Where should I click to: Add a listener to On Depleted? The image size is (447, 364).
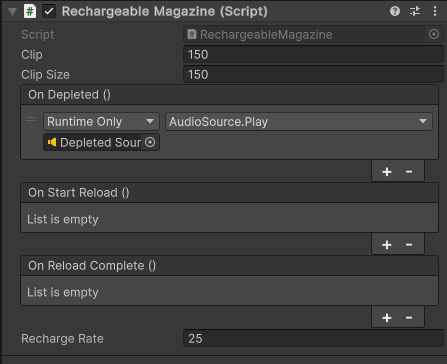click(x=387, y=172)
